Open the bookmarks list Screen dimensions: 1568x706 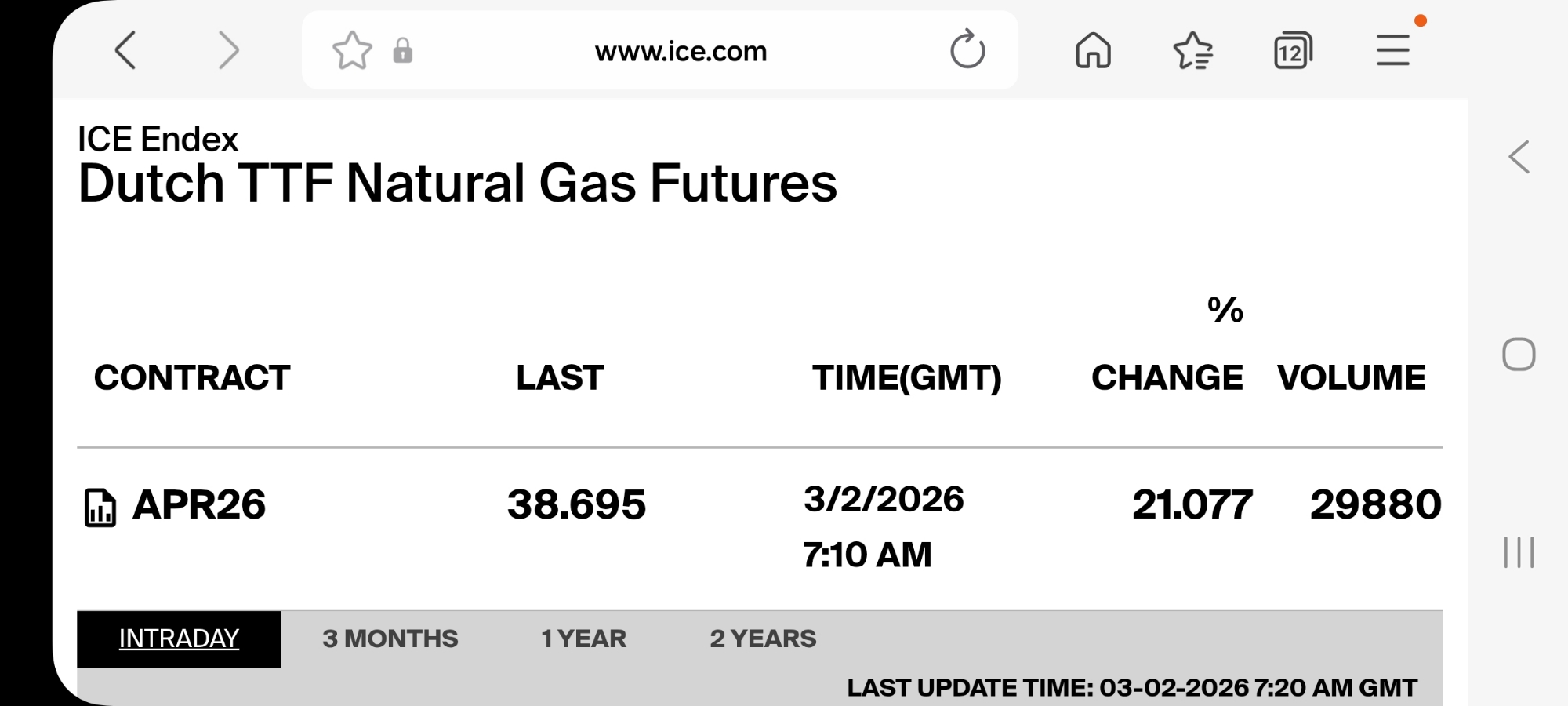[1192, 51]
